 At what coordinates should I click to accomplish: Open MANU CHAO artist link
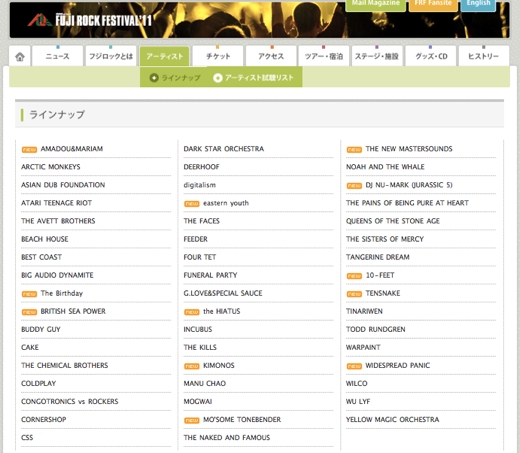pyautogui.click(x=204, y=383)
